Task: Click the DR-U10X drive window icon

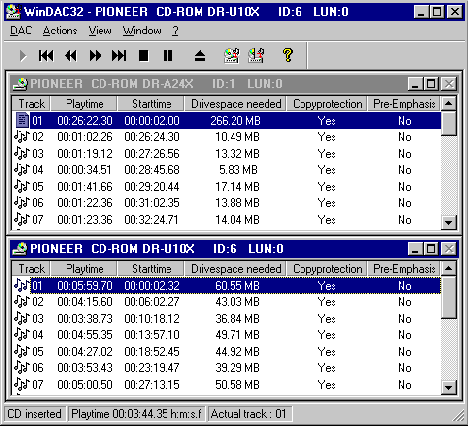Action: point(20,249)
